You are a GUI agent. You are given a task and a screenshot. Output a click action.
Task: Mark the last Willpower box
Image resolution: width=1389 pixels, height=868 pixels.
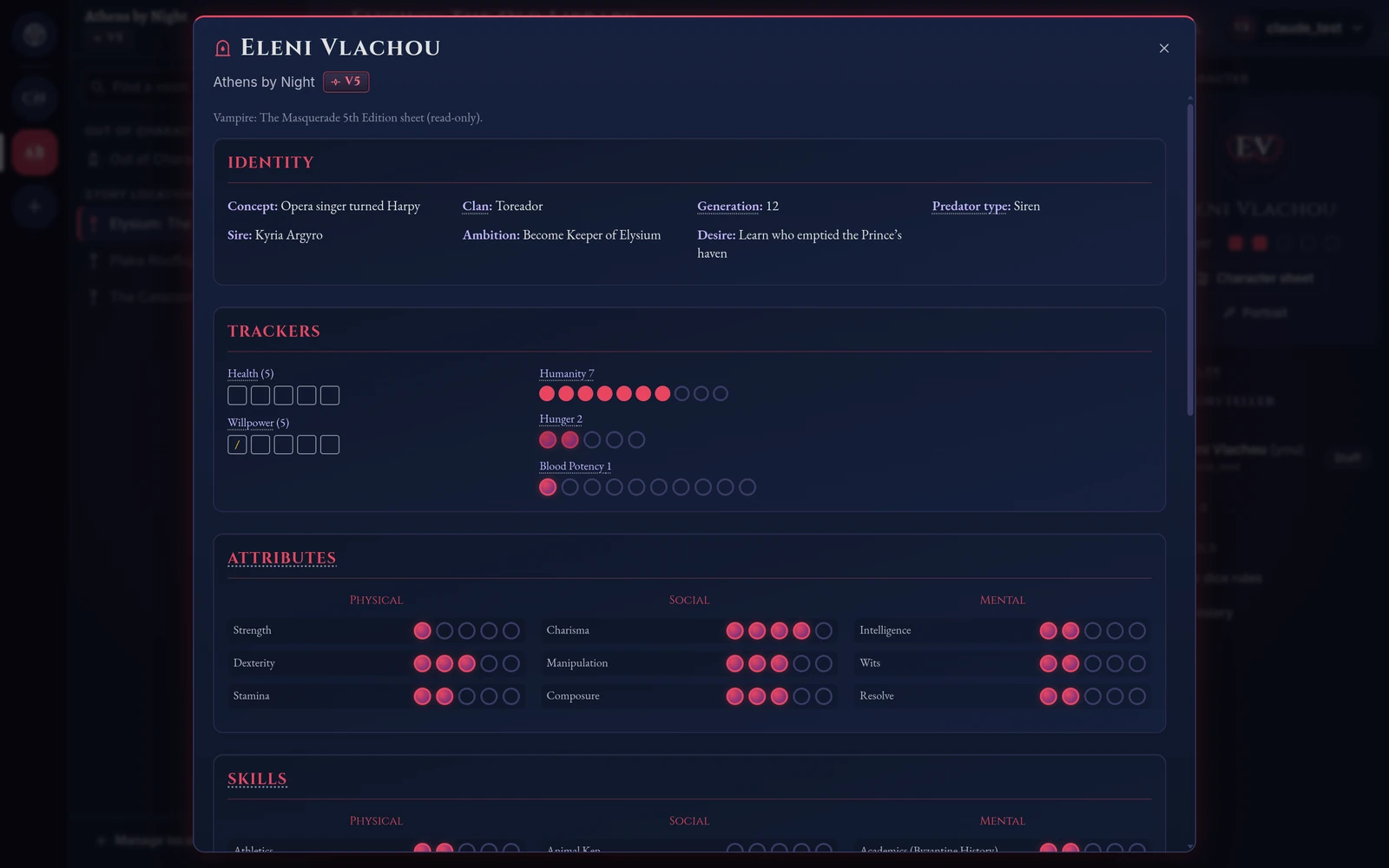point(330,444)
